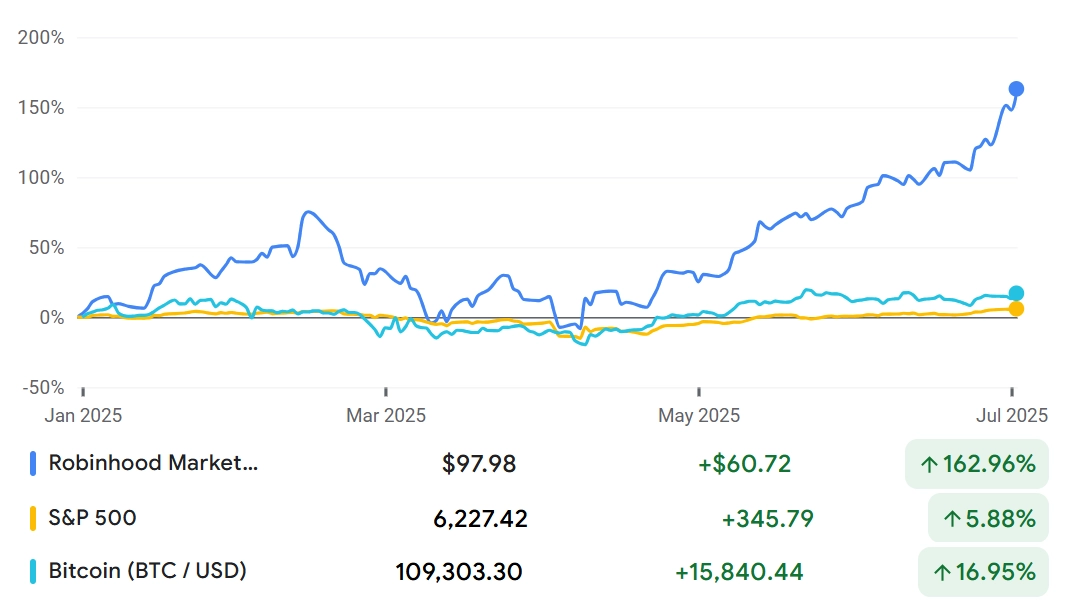
Task: Click the Robinhood change +$60.72
Action: tap(744, 464)
